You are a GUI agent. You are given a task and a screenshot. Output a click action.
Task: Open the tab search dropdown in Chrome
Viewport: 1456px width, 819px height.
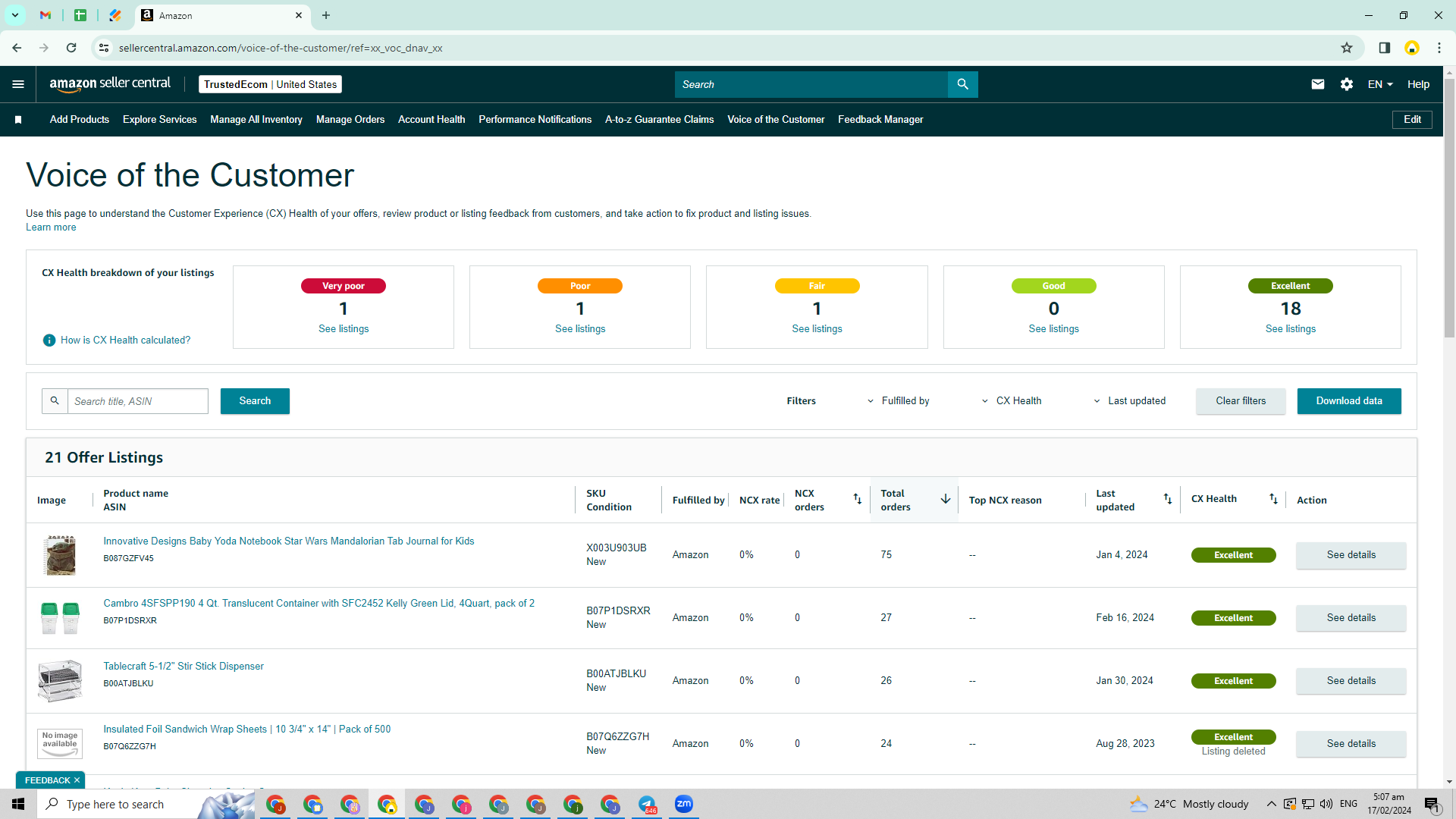coord(14,15)
